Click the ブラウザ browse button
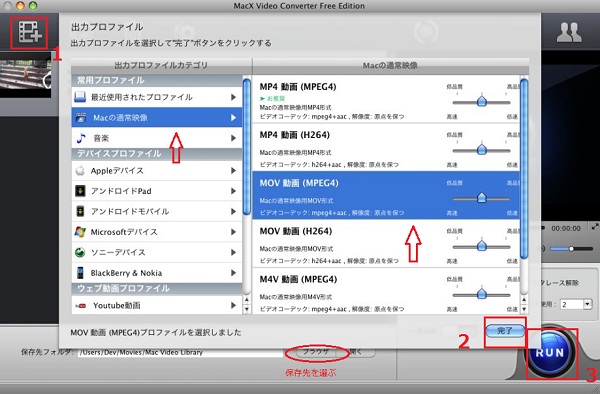The width and height of the screenshot is (600, 394). tap(316, 352)
